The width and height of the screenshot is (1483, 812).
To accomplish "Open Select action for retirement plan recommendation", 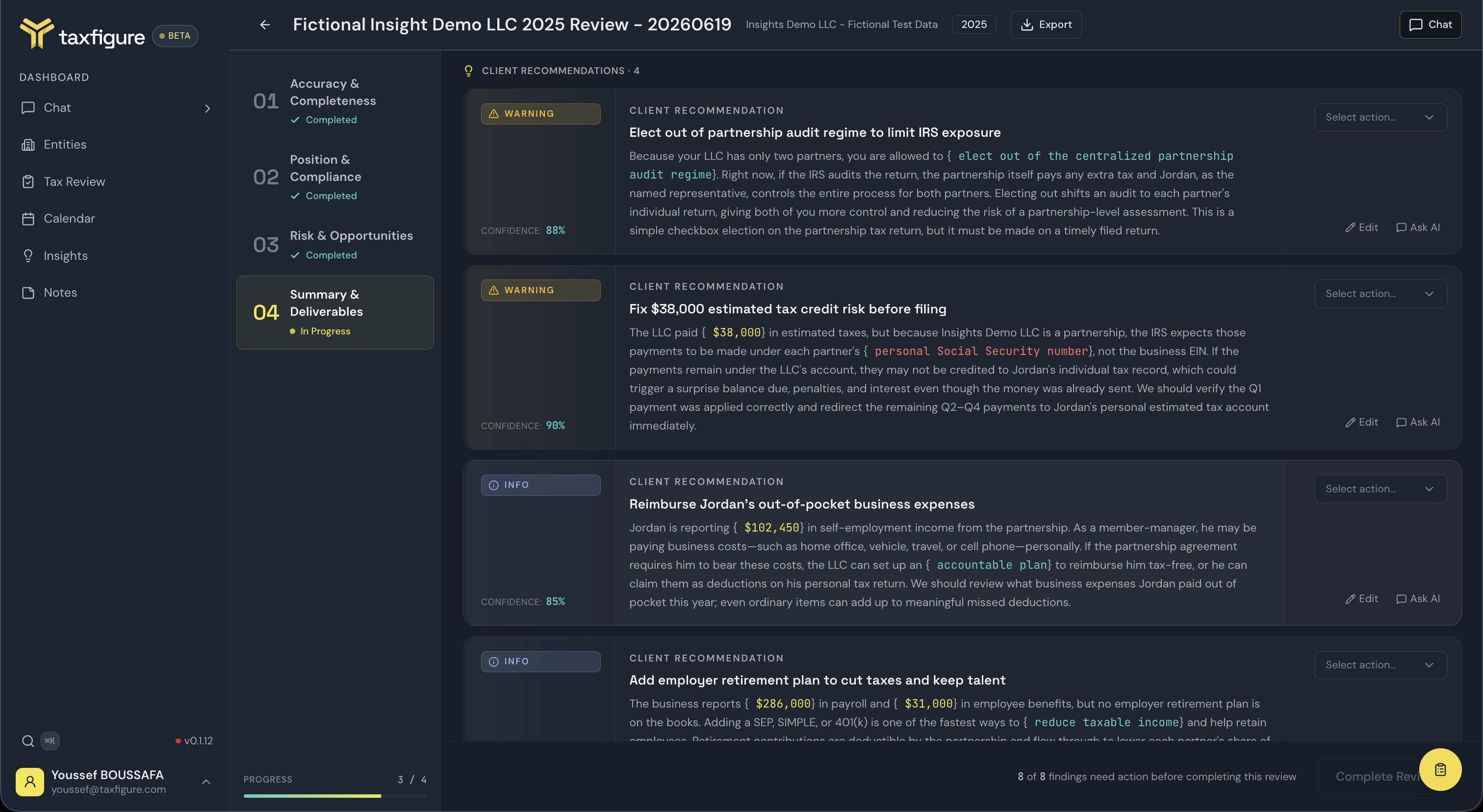I will pos(1381,665).
